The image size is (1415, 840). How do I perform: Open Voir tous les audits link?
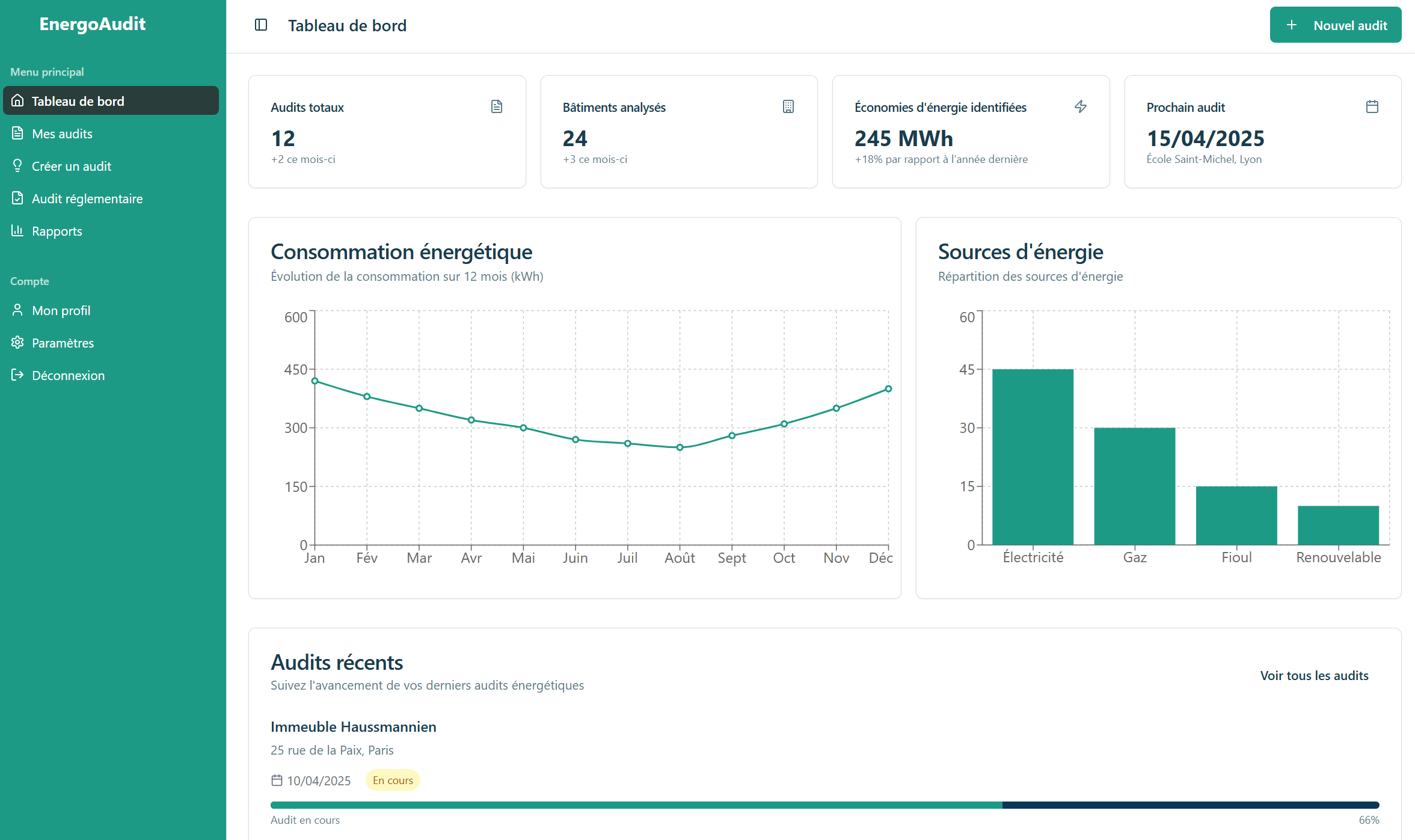pyautogui.click(x=1314, y=675)
